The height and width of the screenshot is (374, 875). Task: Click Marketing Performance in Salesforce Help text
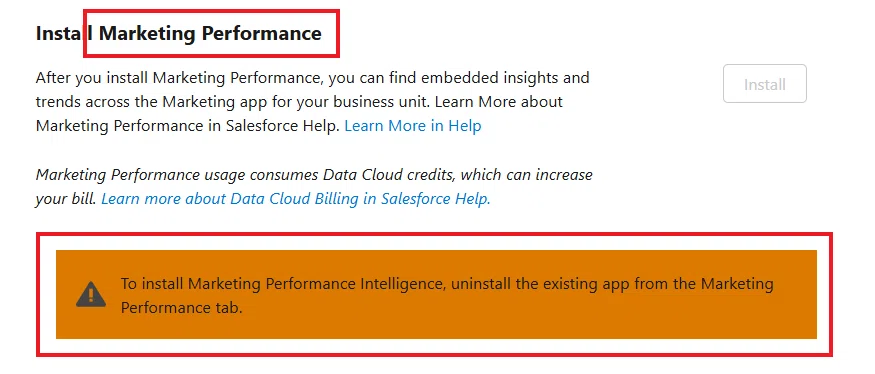188,126
